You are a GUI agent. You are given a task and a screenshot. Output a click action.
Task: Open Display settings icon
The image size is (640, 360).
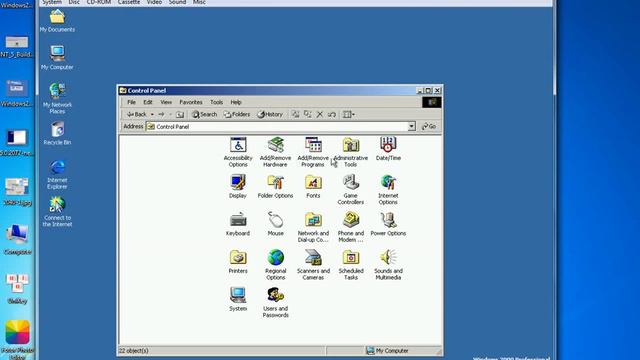[238, 186]
